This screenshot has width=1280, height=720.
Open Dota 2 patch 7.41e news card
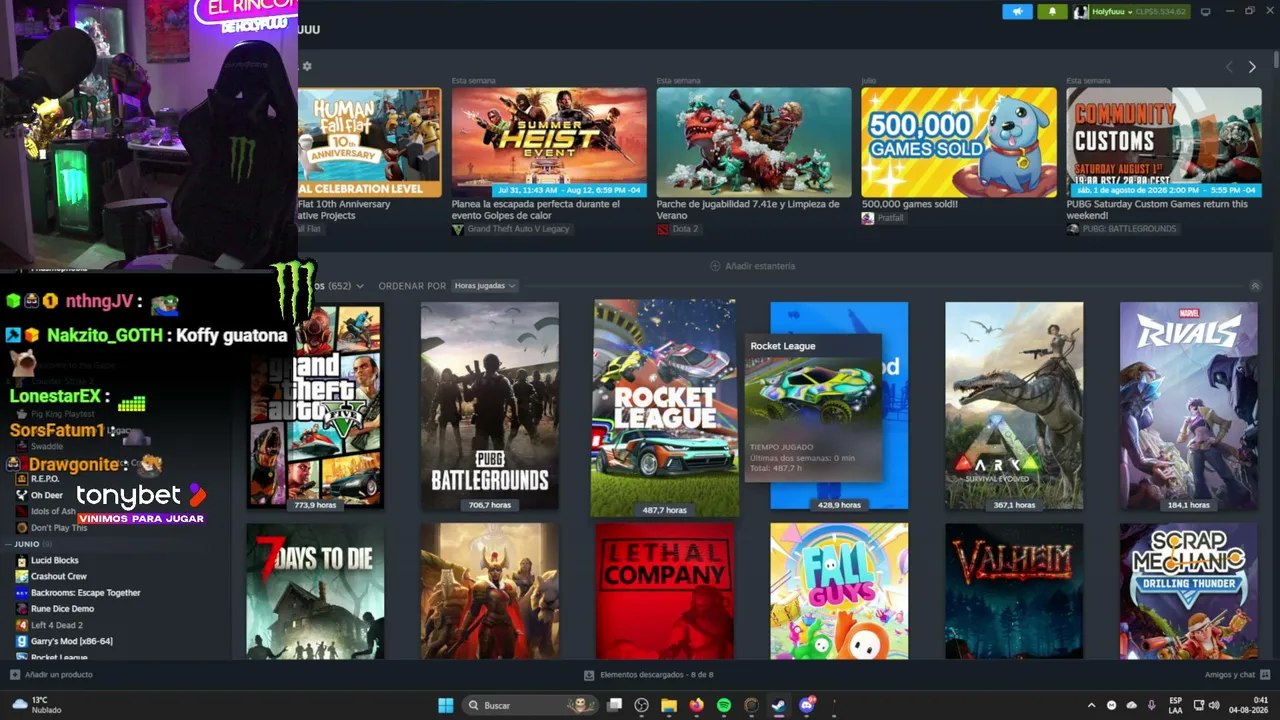pos(754,142)
